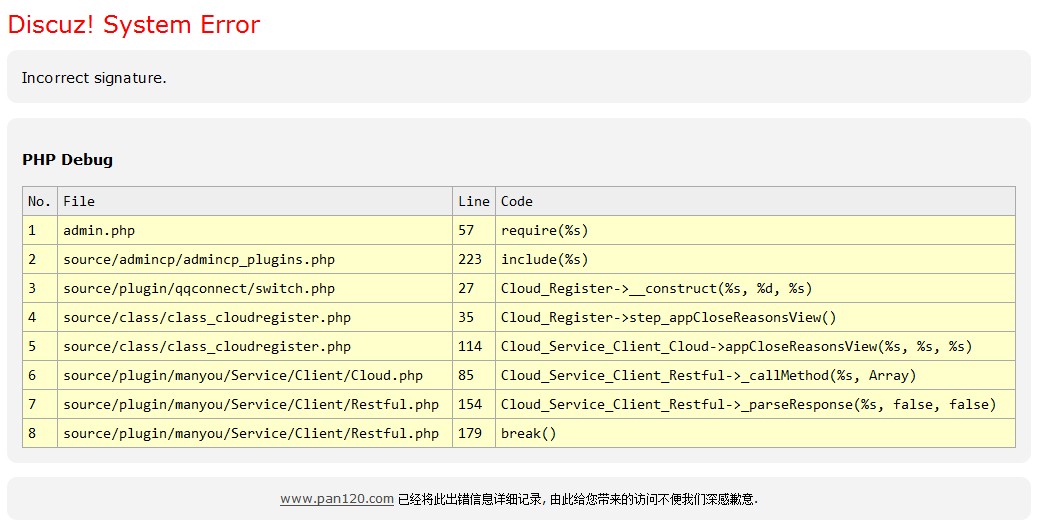
Task: Click the Cloud.php file path in row 6
Action: (243, 375)
